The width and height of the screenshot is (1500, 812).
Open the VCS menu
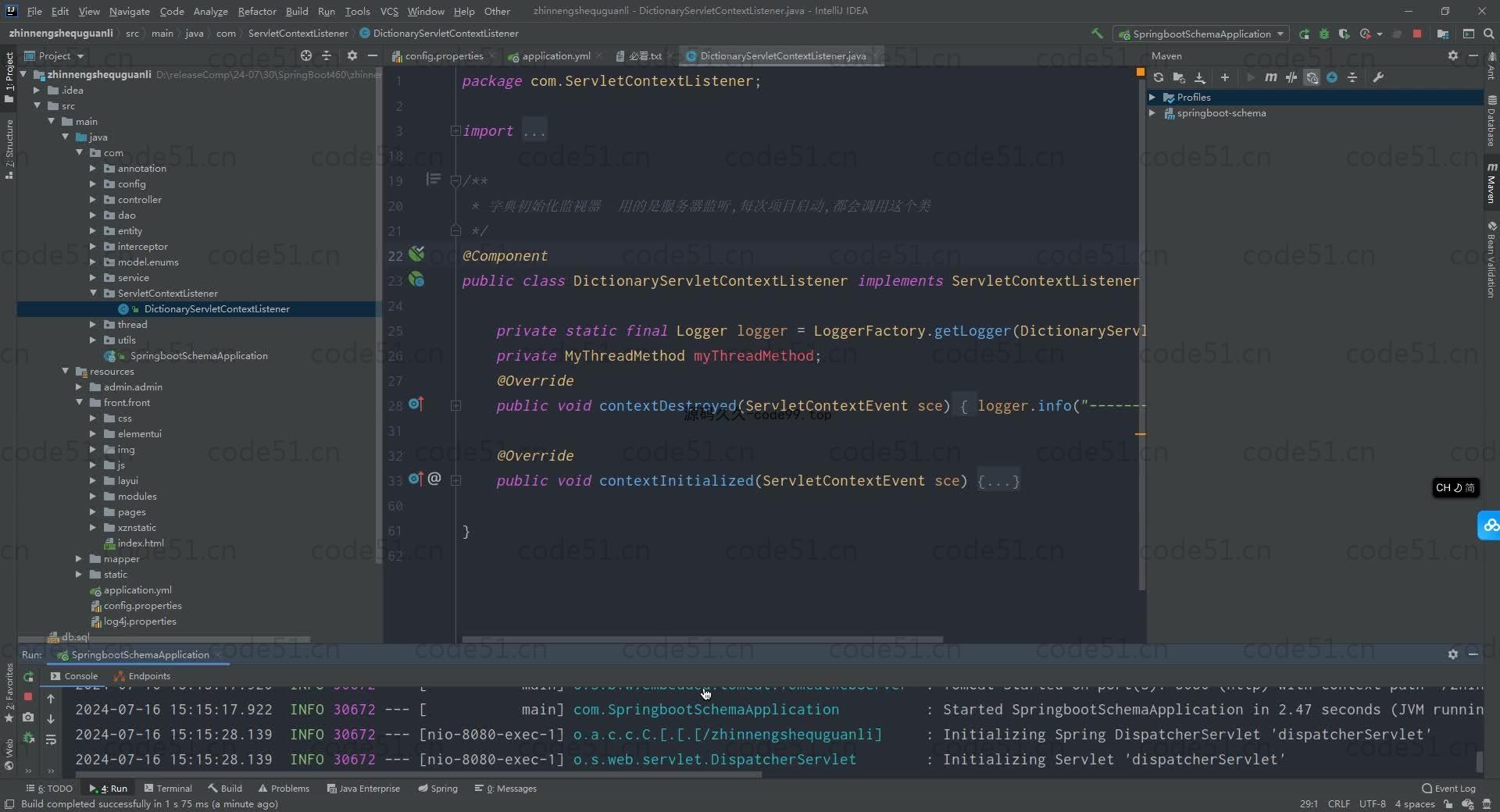tap(389, 11)
